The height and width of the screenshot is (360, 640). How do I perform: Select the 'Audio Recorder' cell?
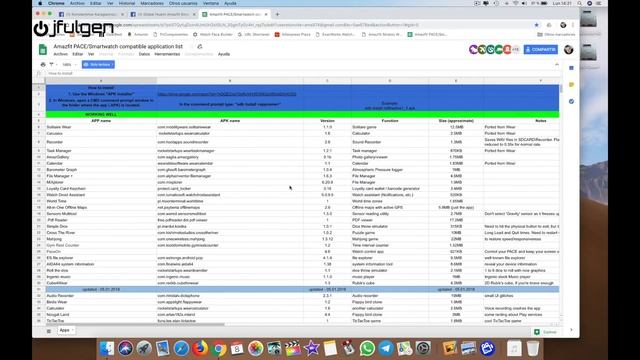coord(101,296)
